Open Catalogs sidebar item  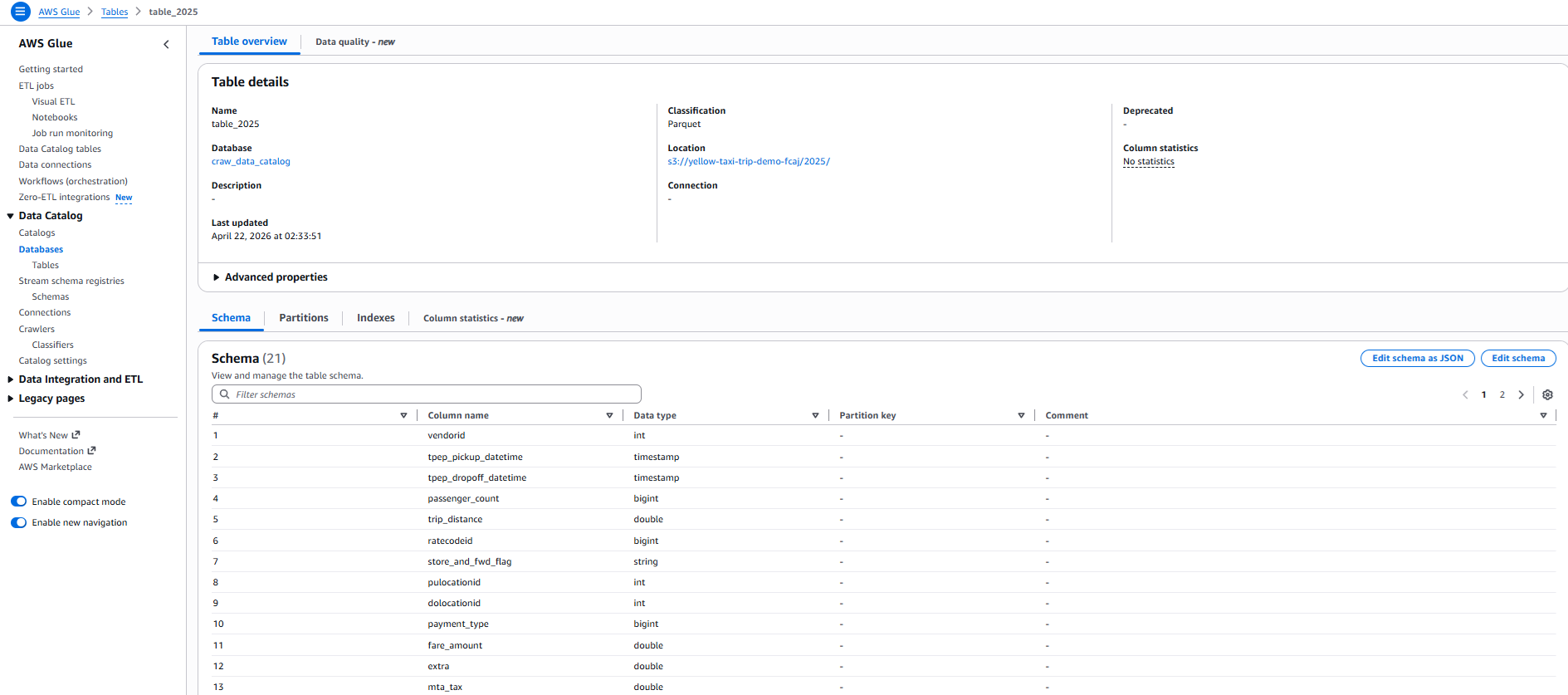[x=37, y=232]
